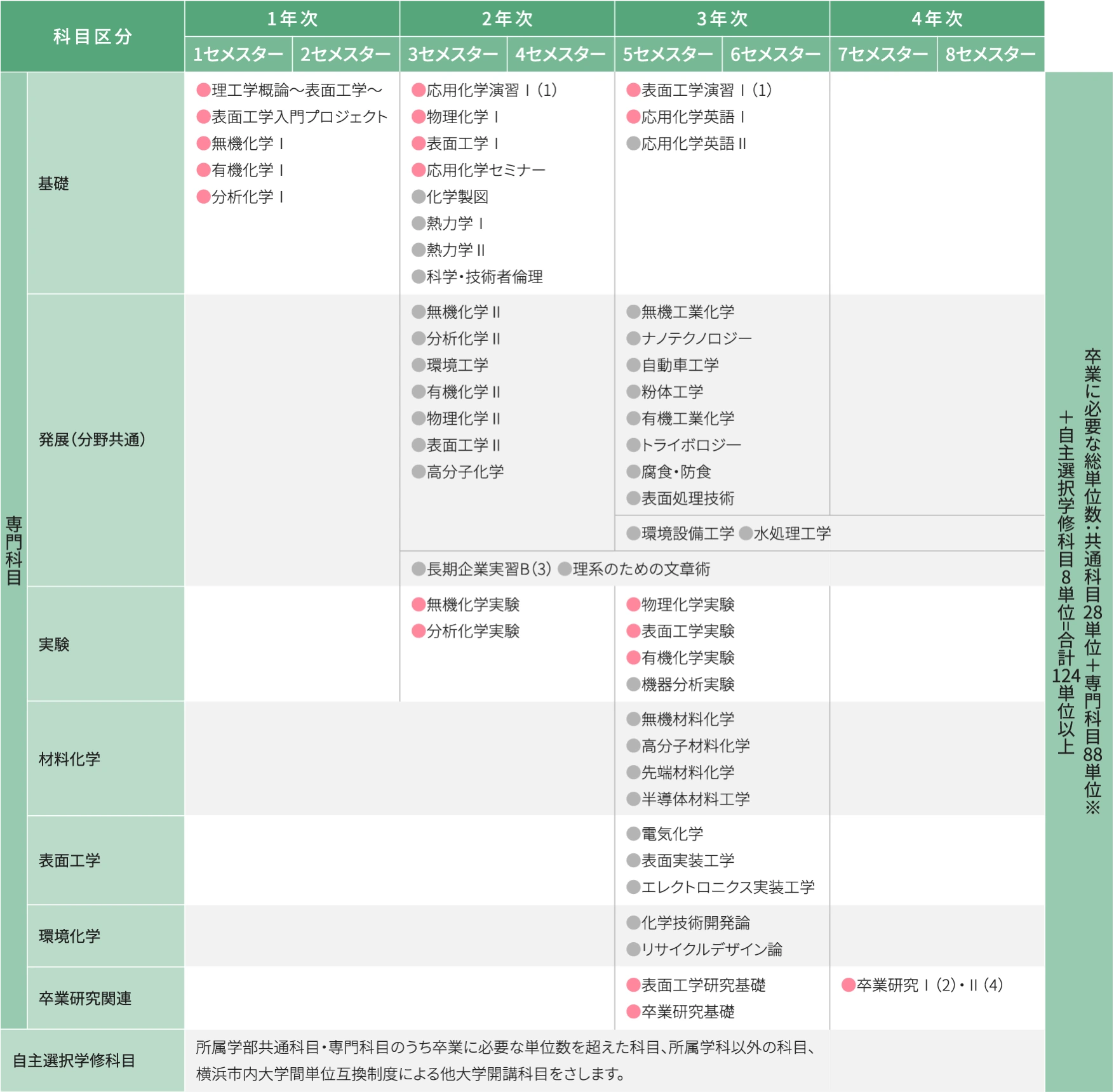1114x1092 pixels.
Task: Click the pink marker beside 表面工学研究基礎
Action: 633,985
